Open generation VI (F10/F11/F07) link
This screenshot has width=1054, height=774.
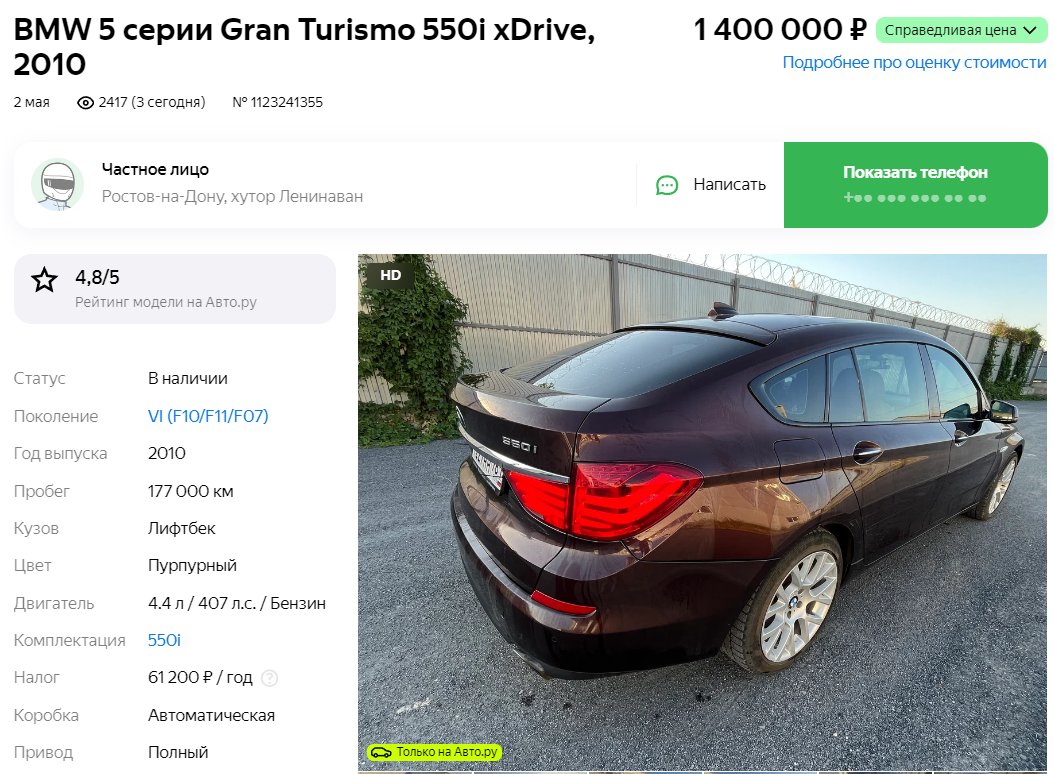(x=208, y=416)
